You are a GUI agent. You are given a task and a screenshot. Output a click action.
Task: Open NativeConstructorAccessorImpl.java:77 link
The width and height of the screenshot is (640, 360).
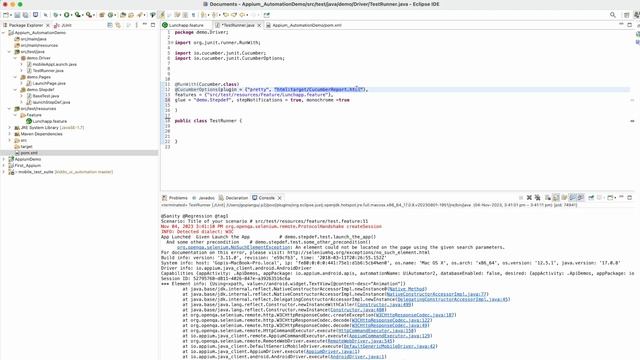tap(436, 294)
